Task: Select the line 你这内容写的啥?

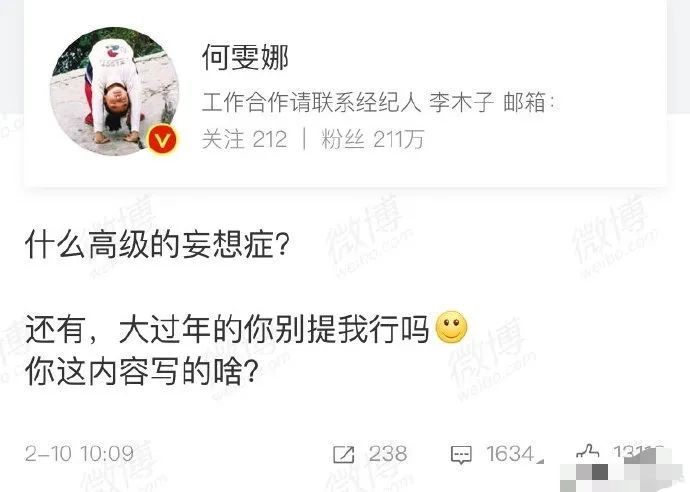Action: click(x=141, y=372)
